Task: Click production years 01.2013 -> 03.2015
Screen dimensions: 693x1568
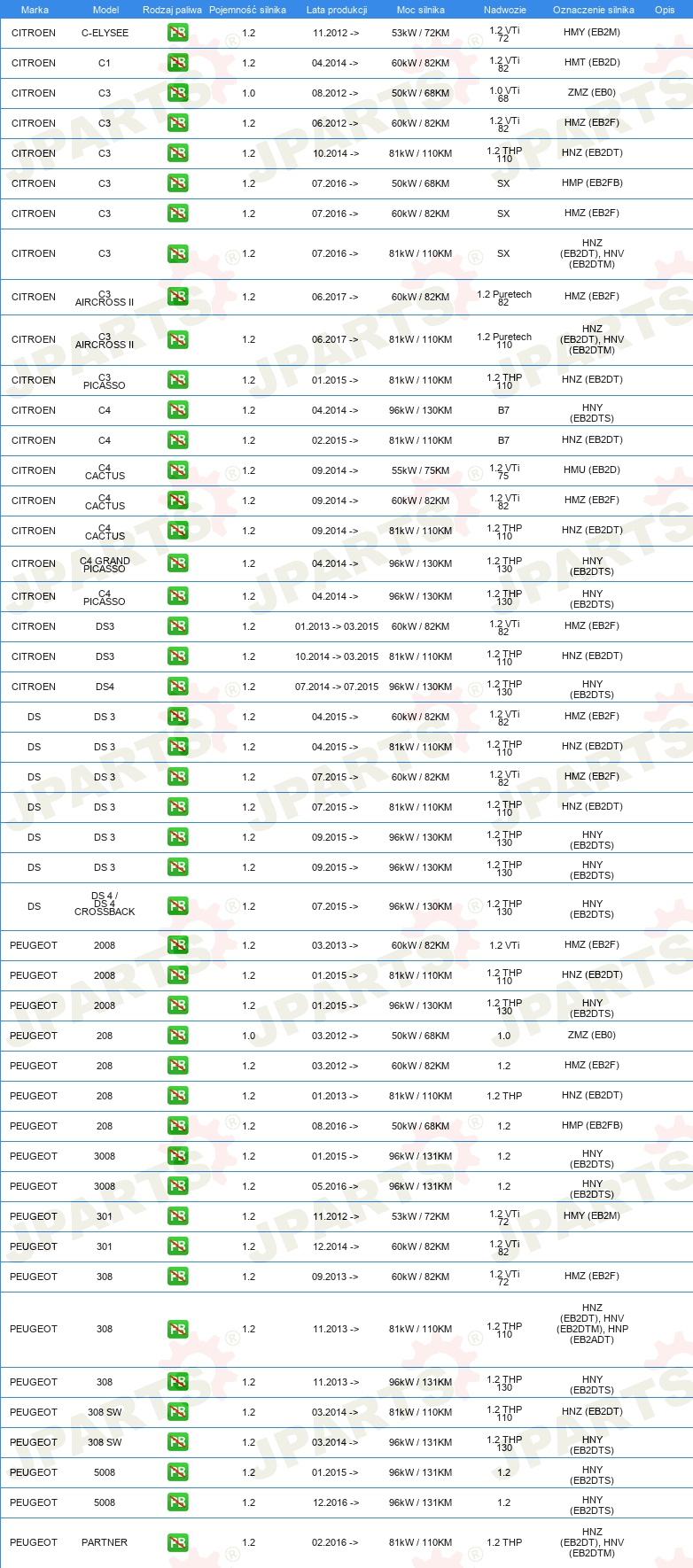Action: coord(337,626)
